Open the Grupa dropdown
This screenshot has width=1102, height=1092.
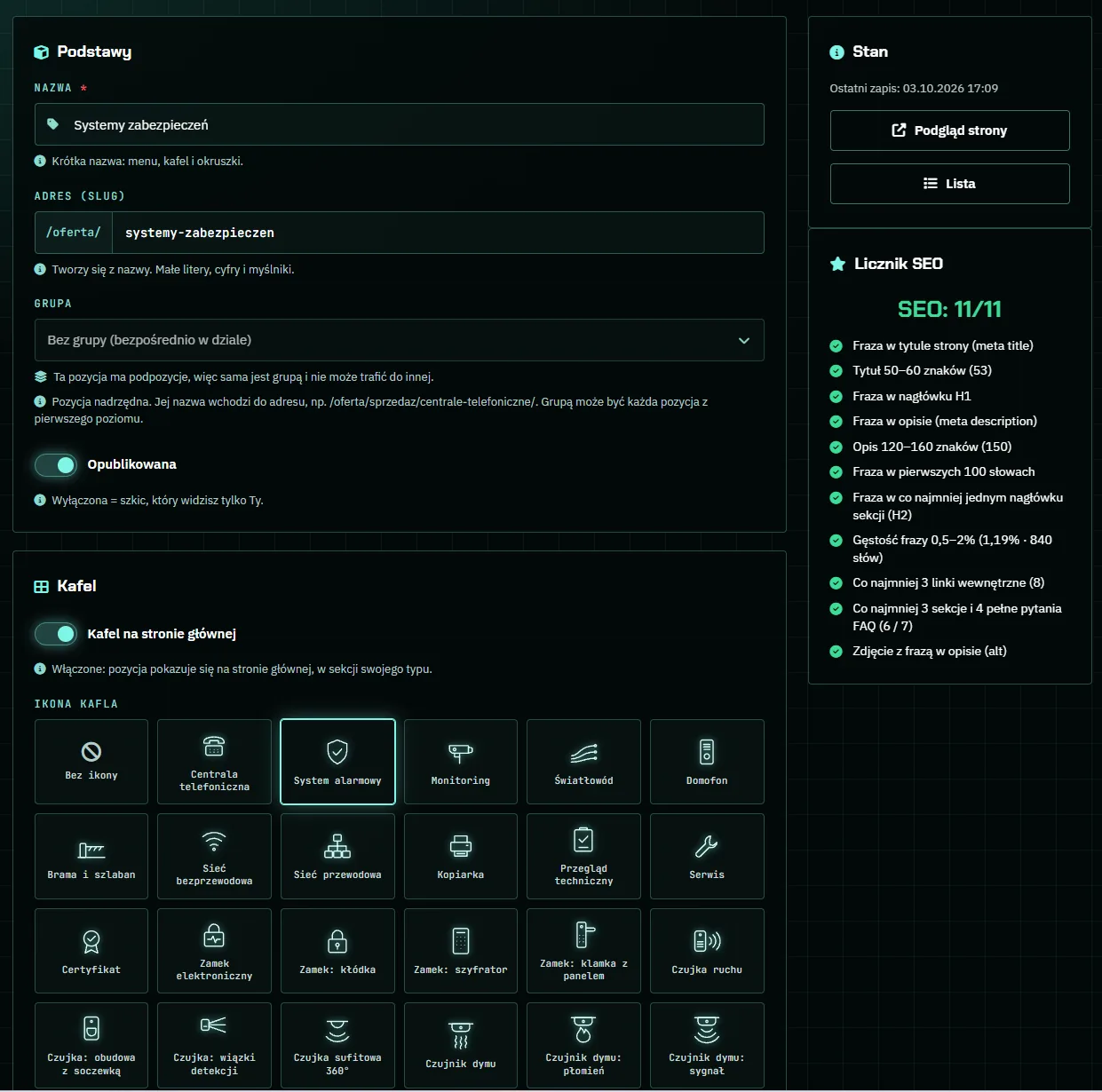[x=400, y=340]
